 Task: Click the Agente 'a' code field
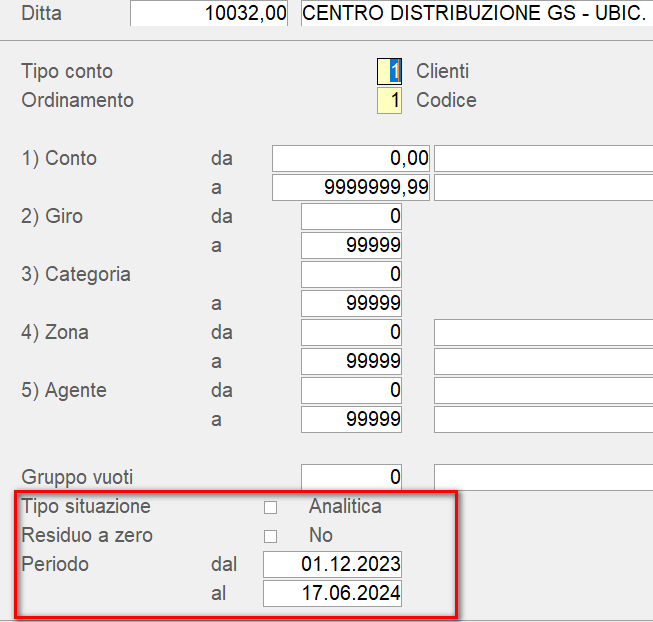point(351,420)
